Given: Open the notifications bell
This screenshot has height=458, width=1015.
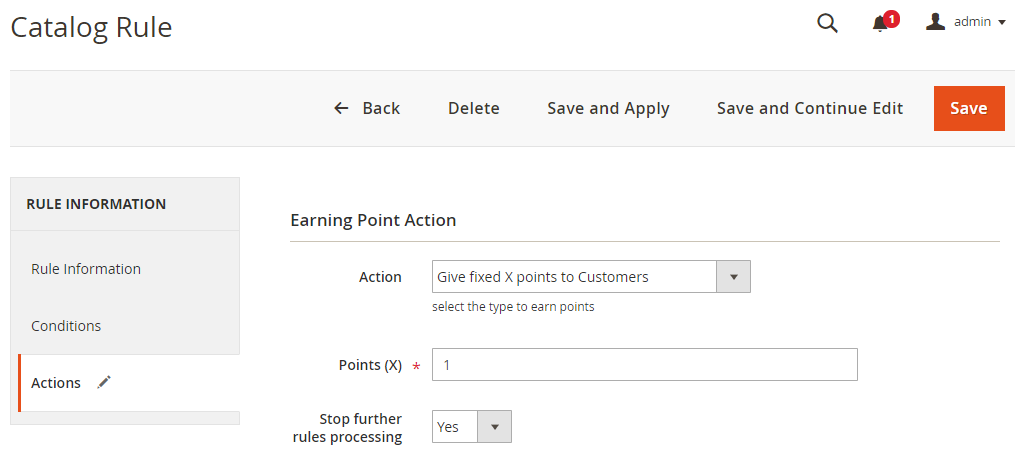Looking at the screenshot, I should pyautogui.click(x=880, y=23).
